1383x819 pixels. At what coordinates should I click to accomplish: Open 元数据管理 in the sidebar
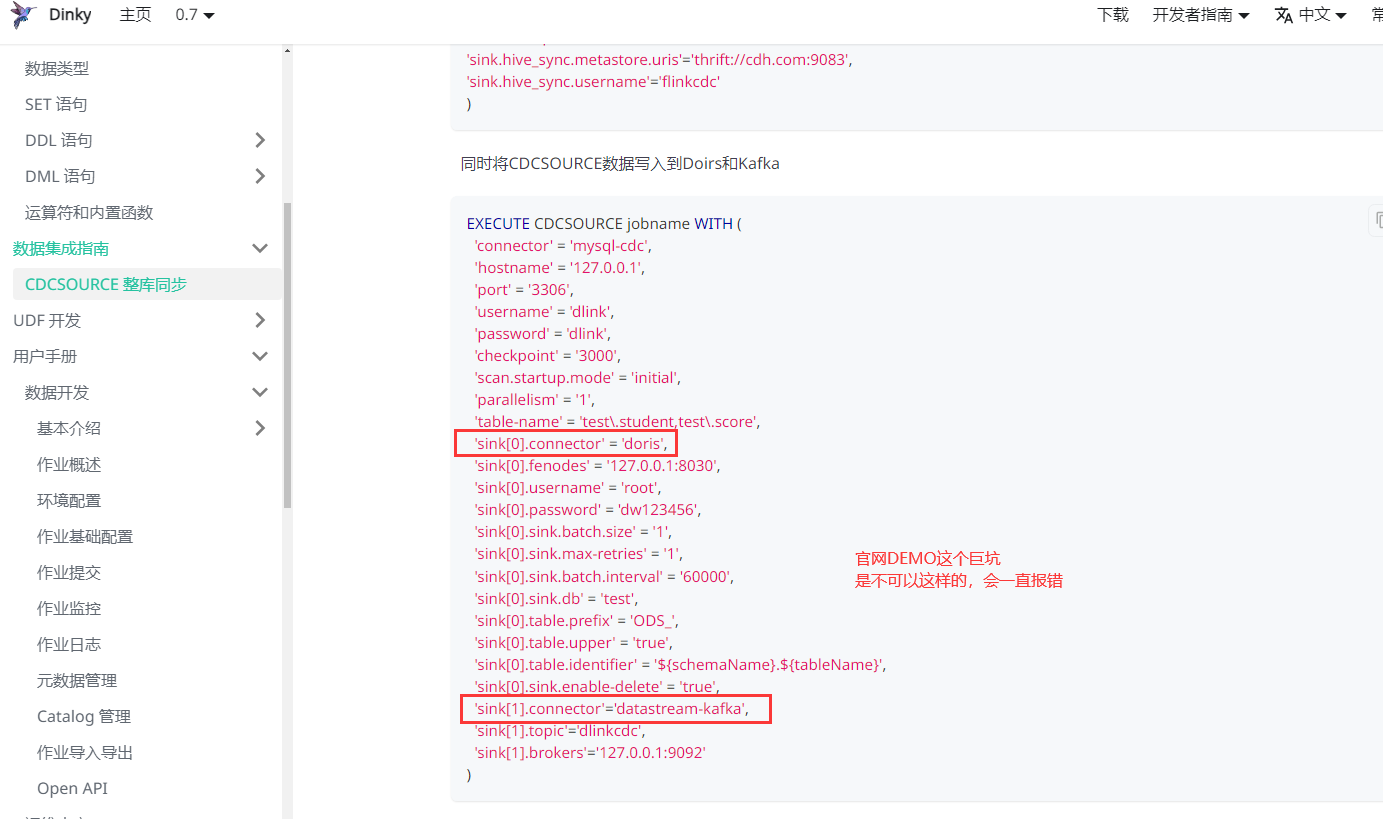77,680
